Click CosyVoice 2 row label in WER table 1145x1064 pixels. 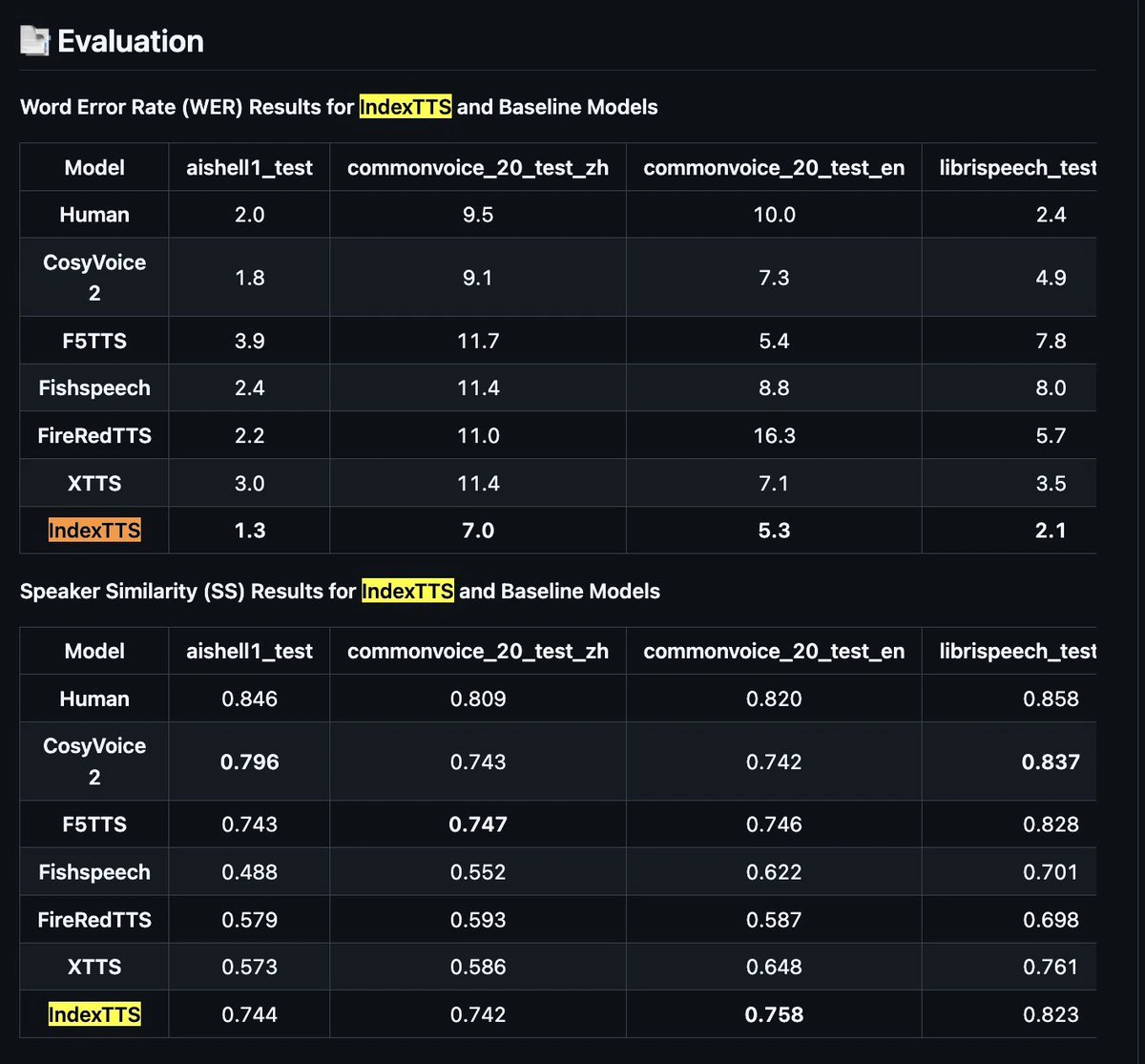pos(94,278)
